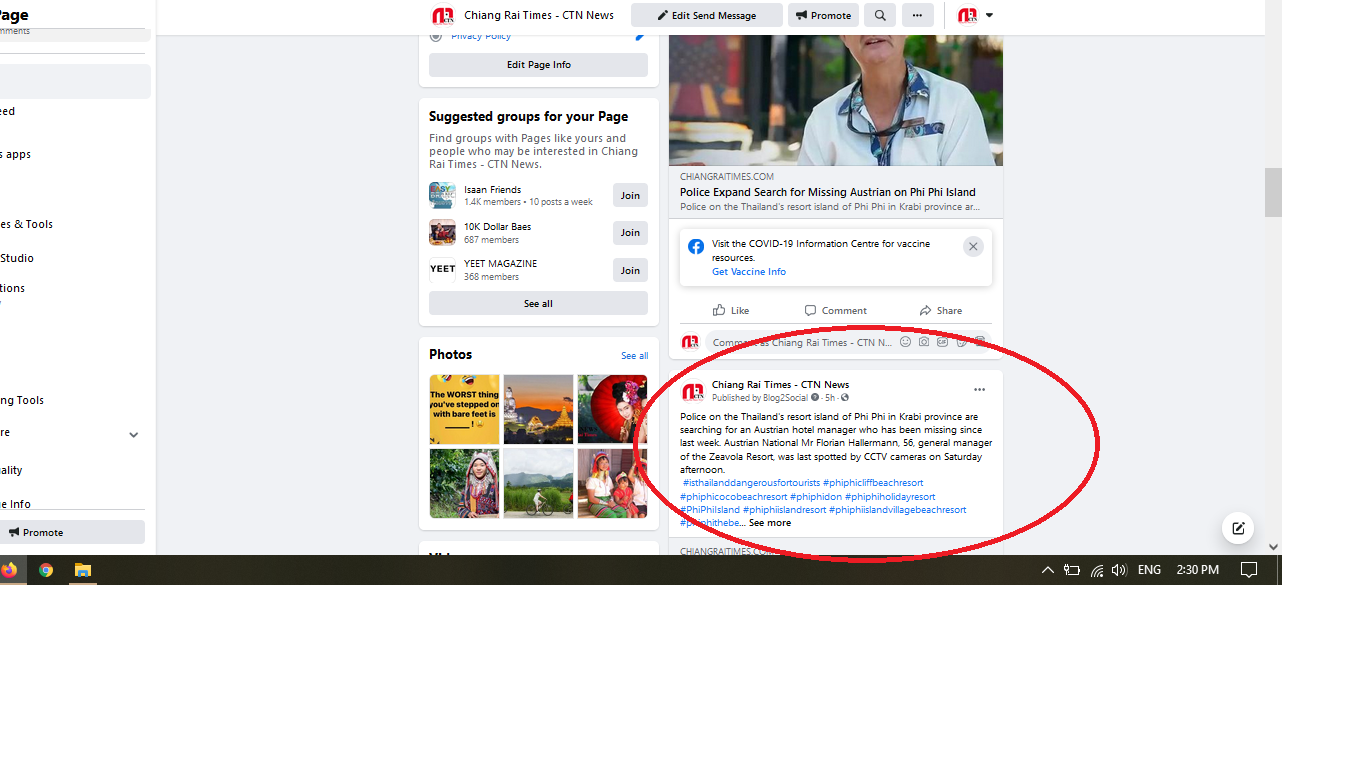Click Comment button under the post
The width and height of the screenshot is (1366, 768).
tap(836, 310)
